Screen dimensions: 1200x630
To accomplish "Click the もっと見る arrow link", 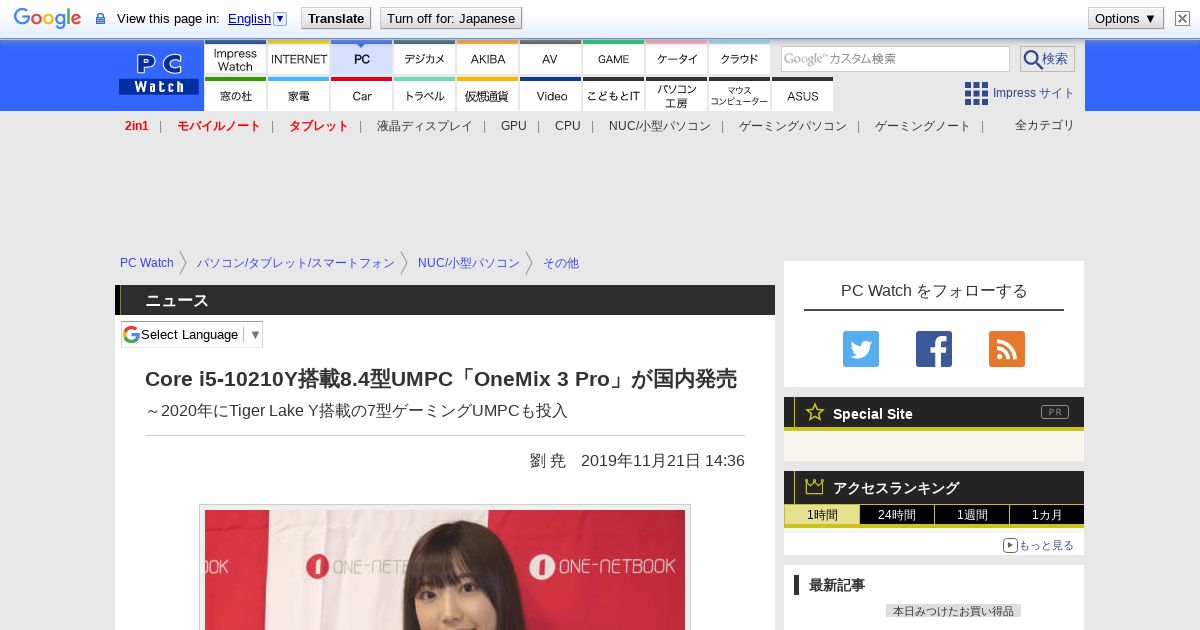I will coord(1038,545).
